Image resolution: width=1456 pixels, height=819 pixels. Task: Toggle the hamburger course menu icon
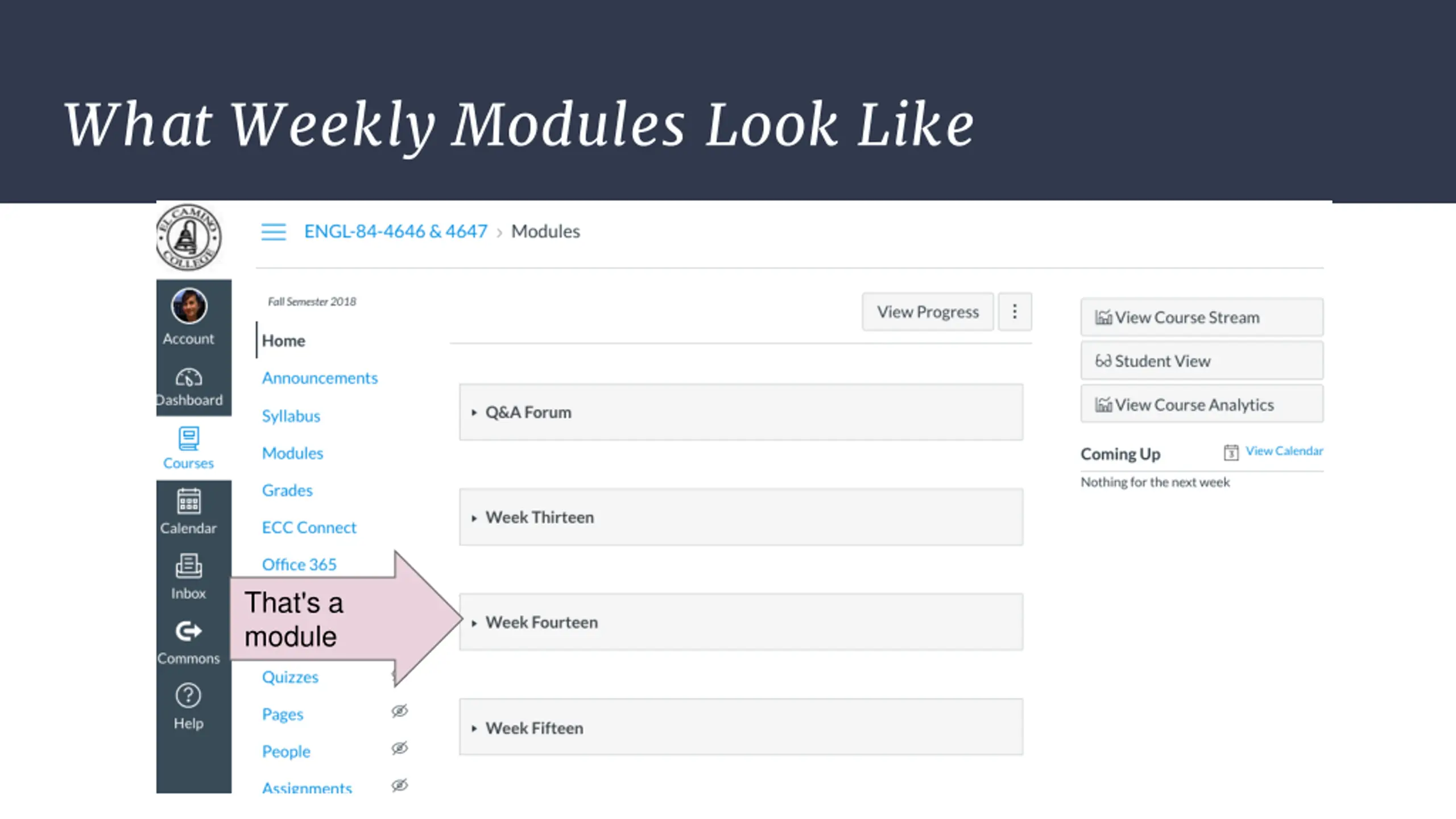(274, 232)
